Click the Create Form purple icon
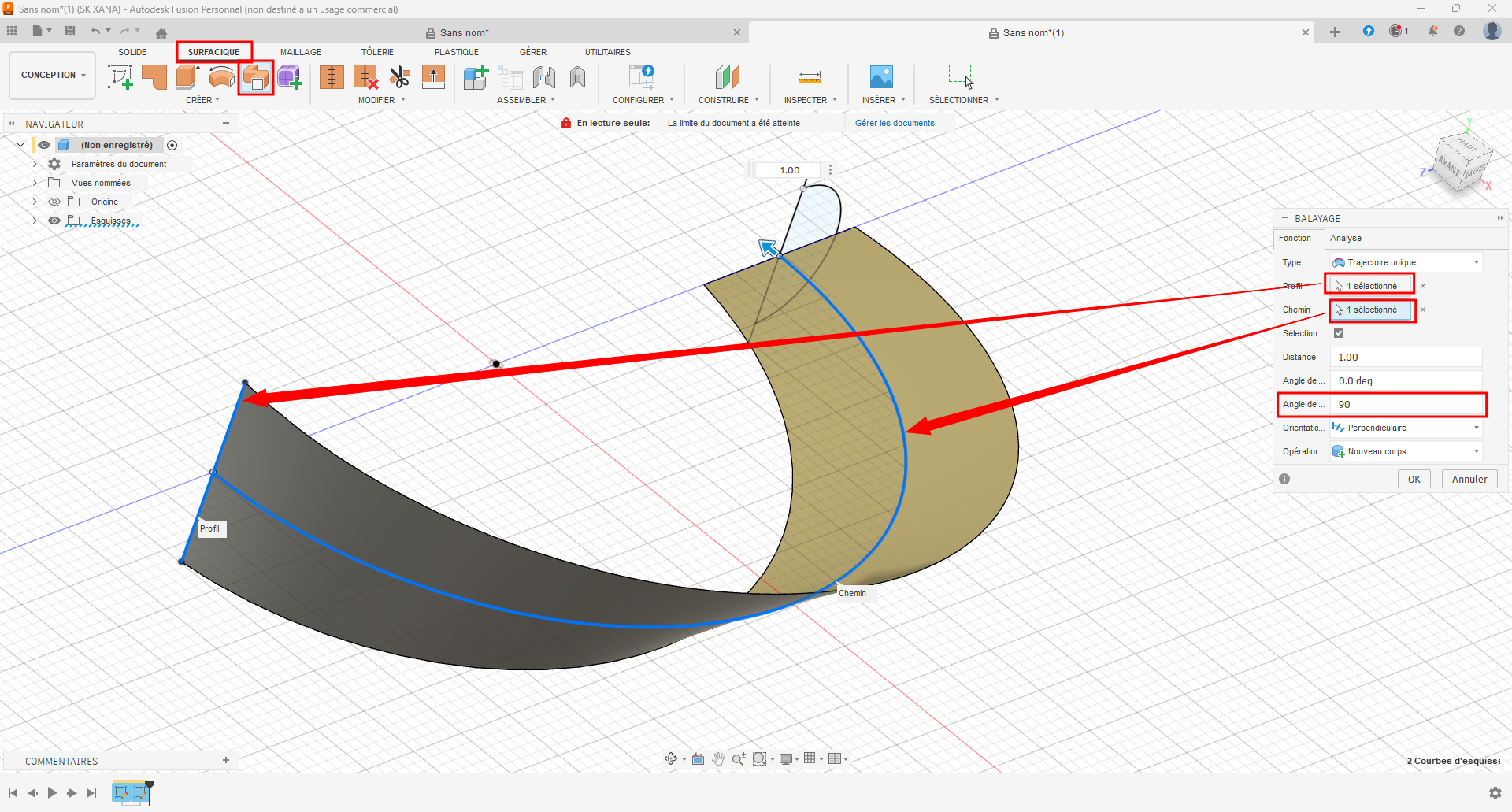This screenshot has height=812, width=1512. click(289, 77)
